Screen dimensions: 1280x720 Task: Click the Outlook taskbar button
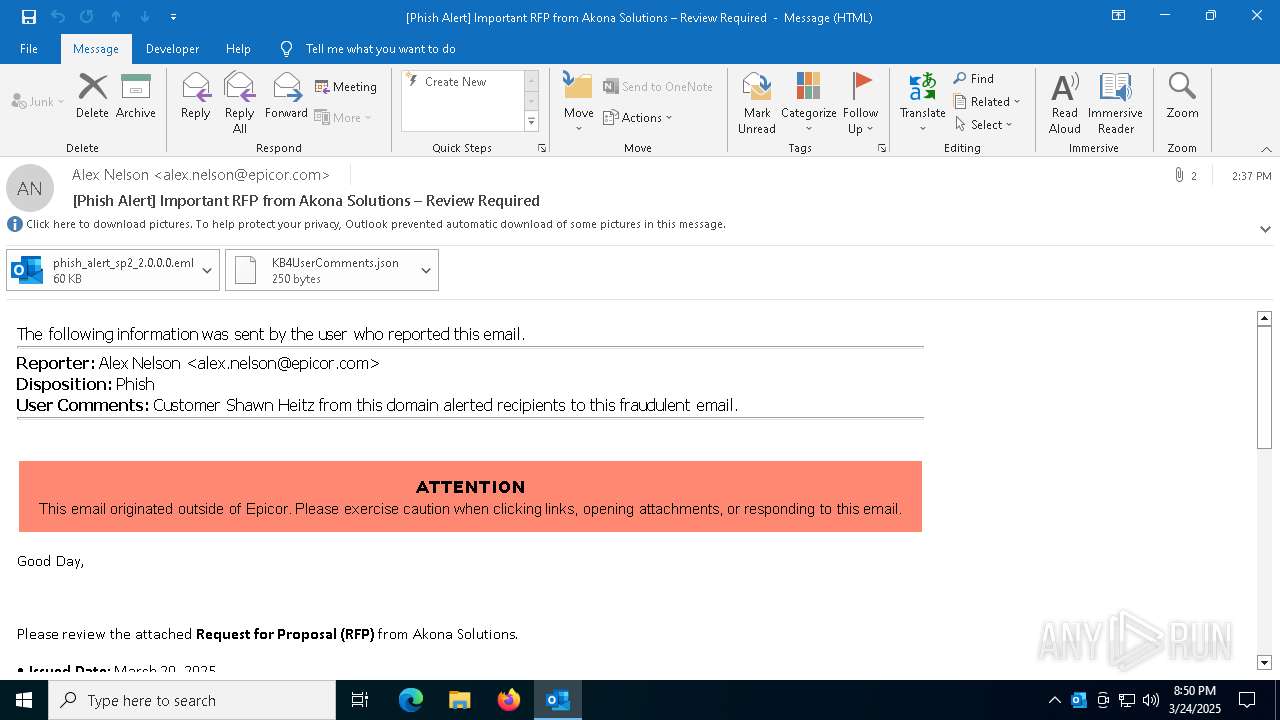(557, 700)
